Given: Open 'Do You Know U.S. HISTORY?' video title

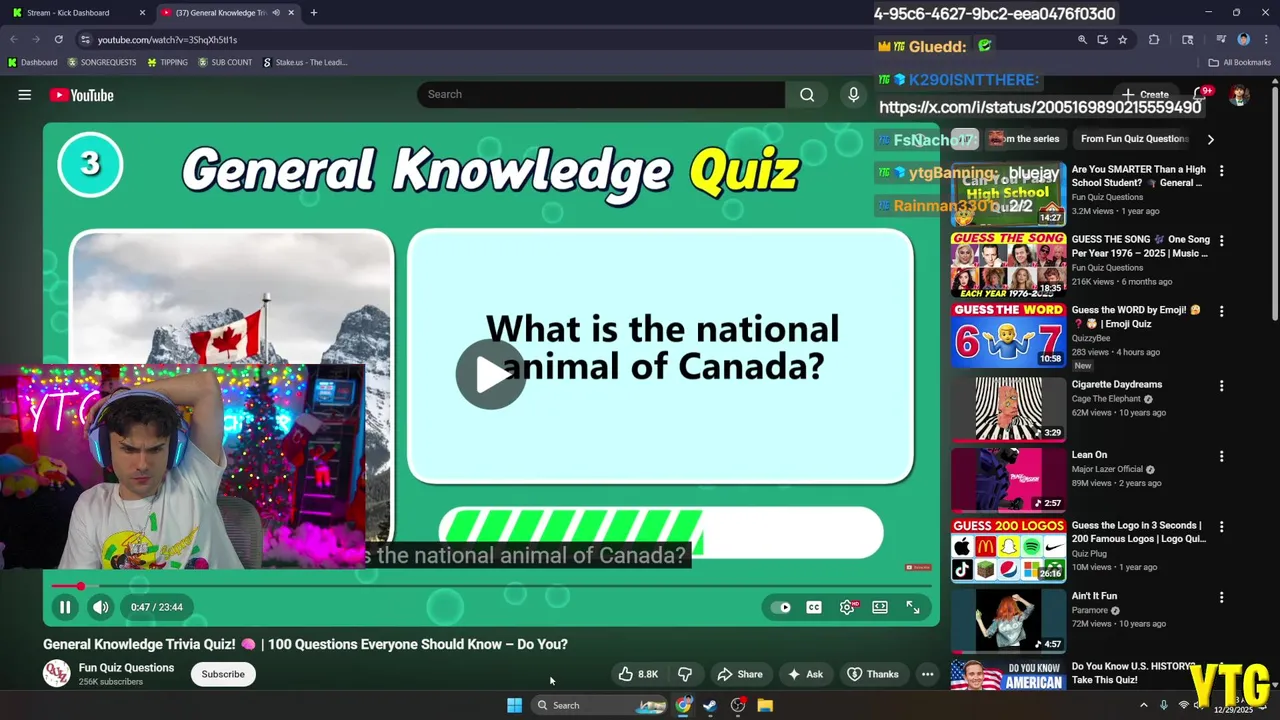Looking at the screenshot, I should pos(1134,673).
